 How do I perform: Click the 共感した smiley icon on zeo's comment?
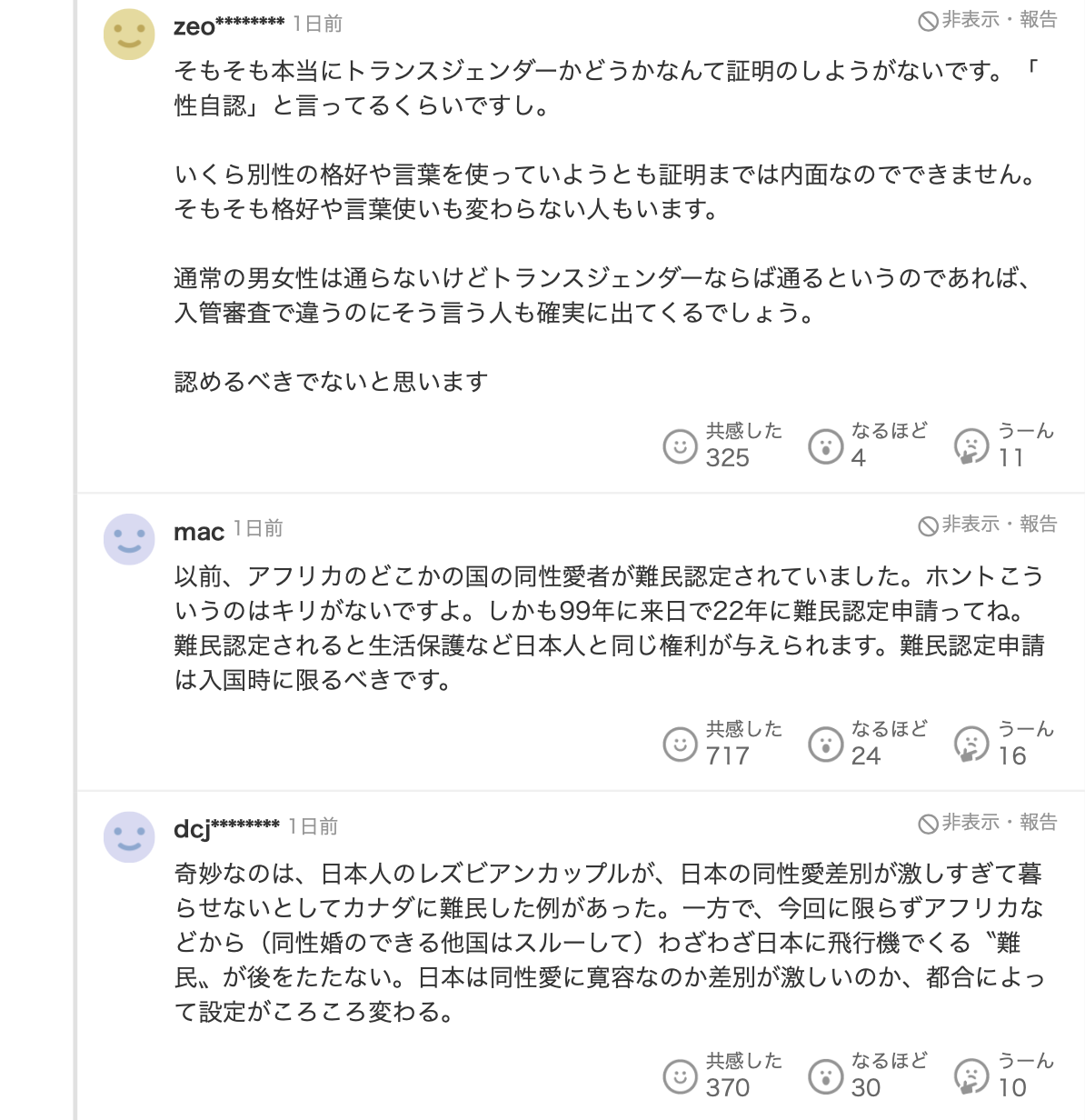[680, 446]
